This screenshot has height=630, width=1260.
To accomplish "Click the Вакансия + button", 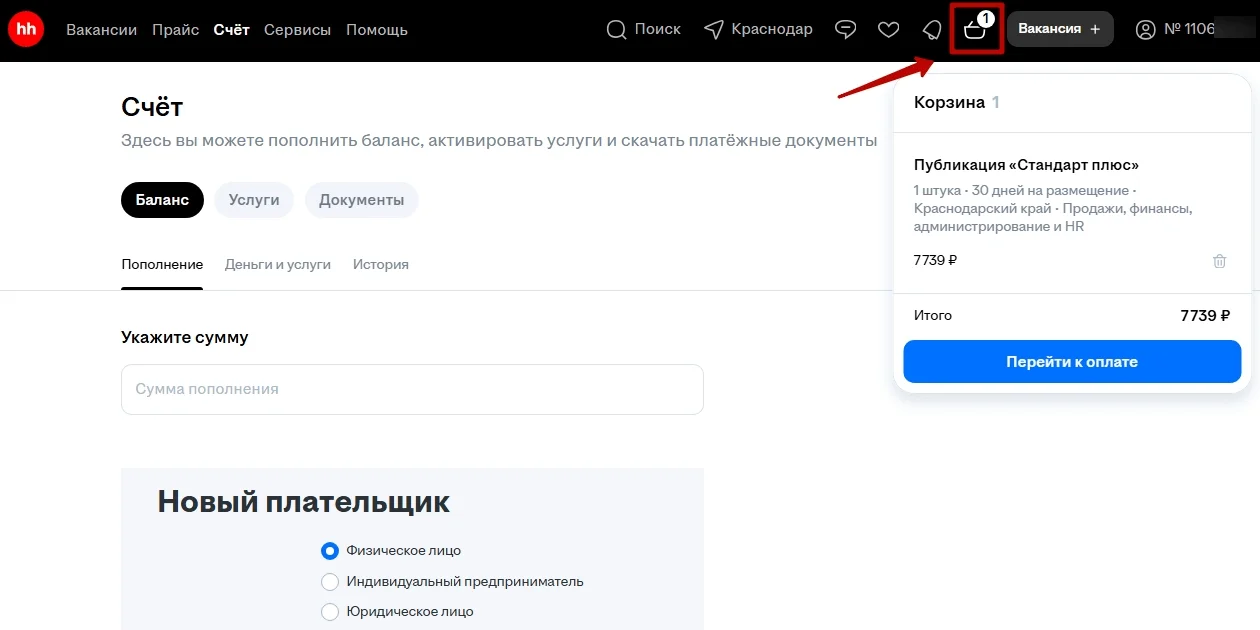I will [1060, 30].
